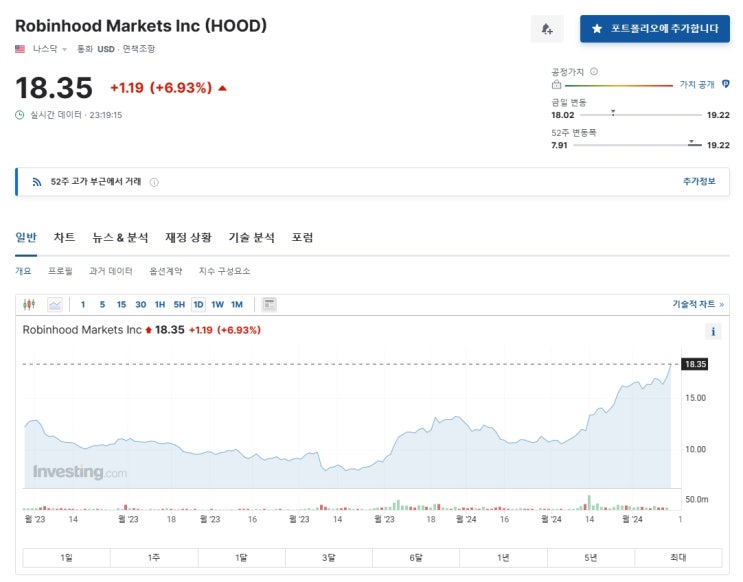The image size is (743, 582).
Task: Click the 18.35 price label on the chart axis
Action: [x=694, y=364]
